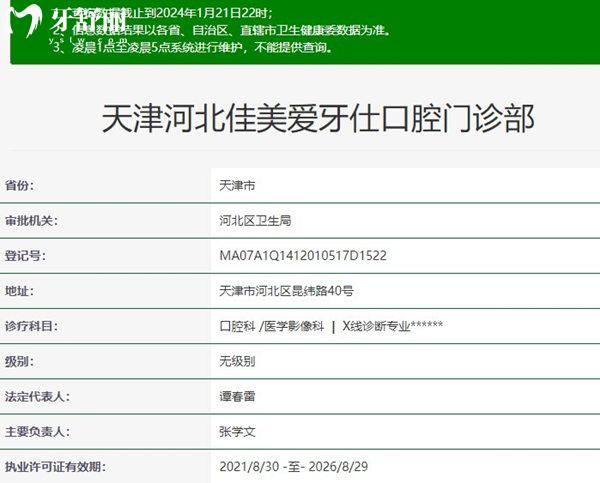Click the address 天津市河北区昆纬路40号
The image size is (600, 483).
tap(286, 291)
